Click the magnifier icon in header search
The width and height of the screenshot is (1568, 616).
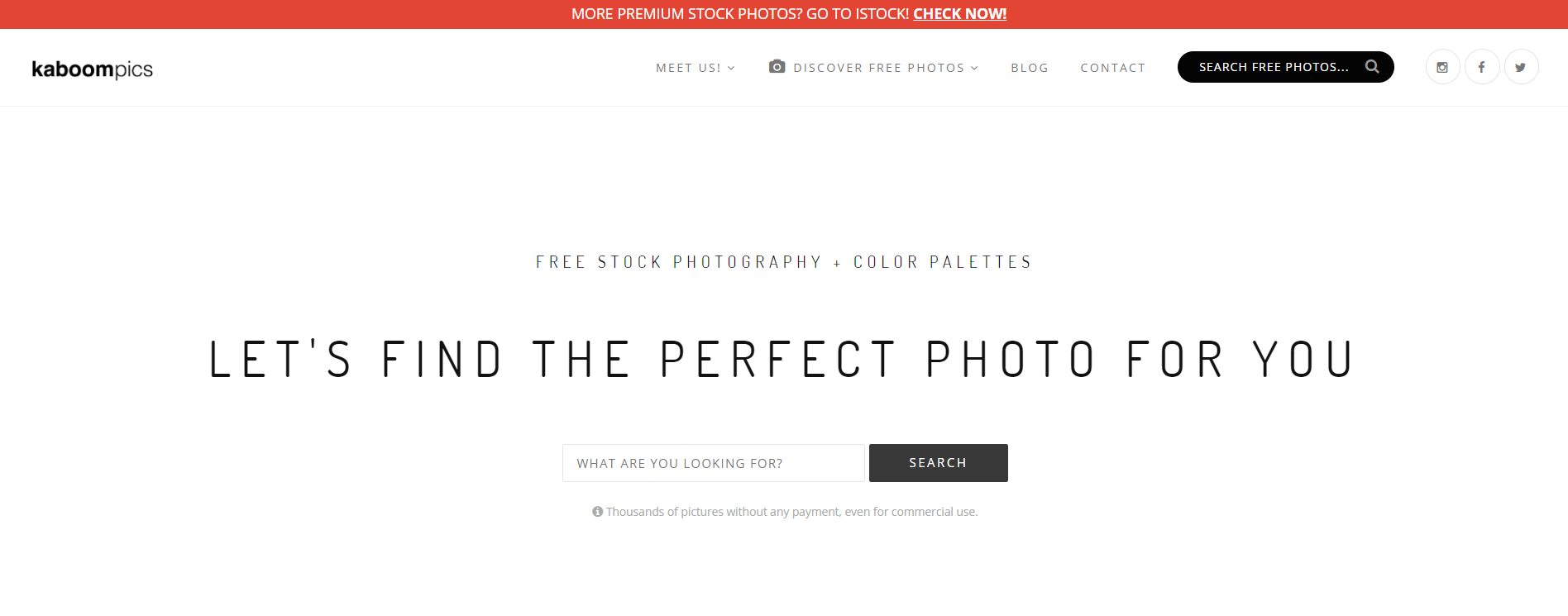pos(1372,67)
